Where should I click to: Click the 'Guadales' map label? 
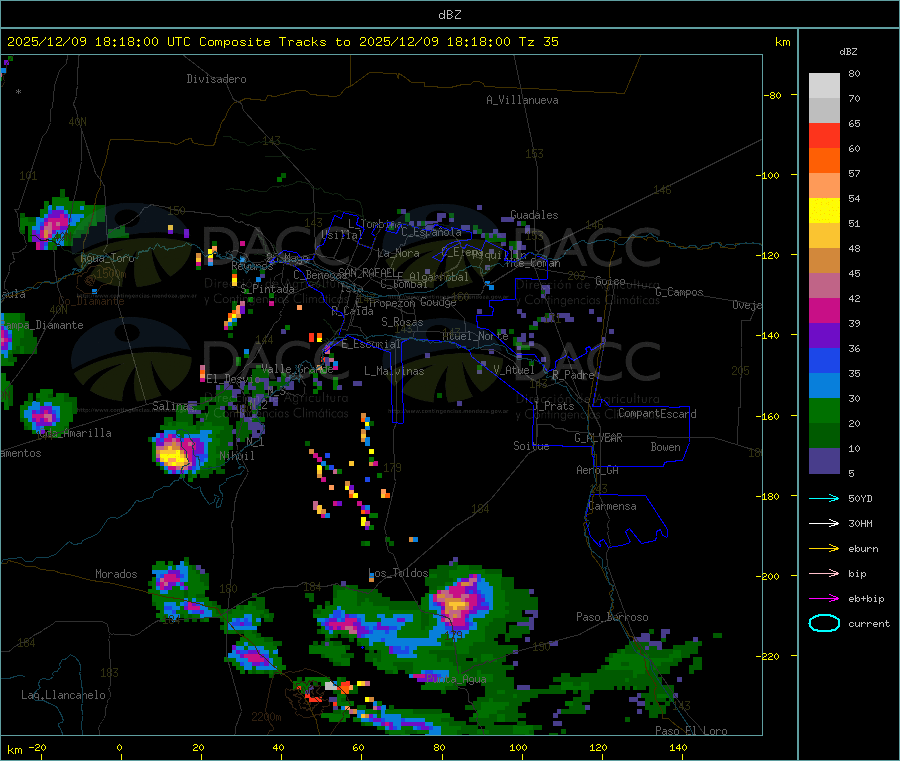point(534,215)
